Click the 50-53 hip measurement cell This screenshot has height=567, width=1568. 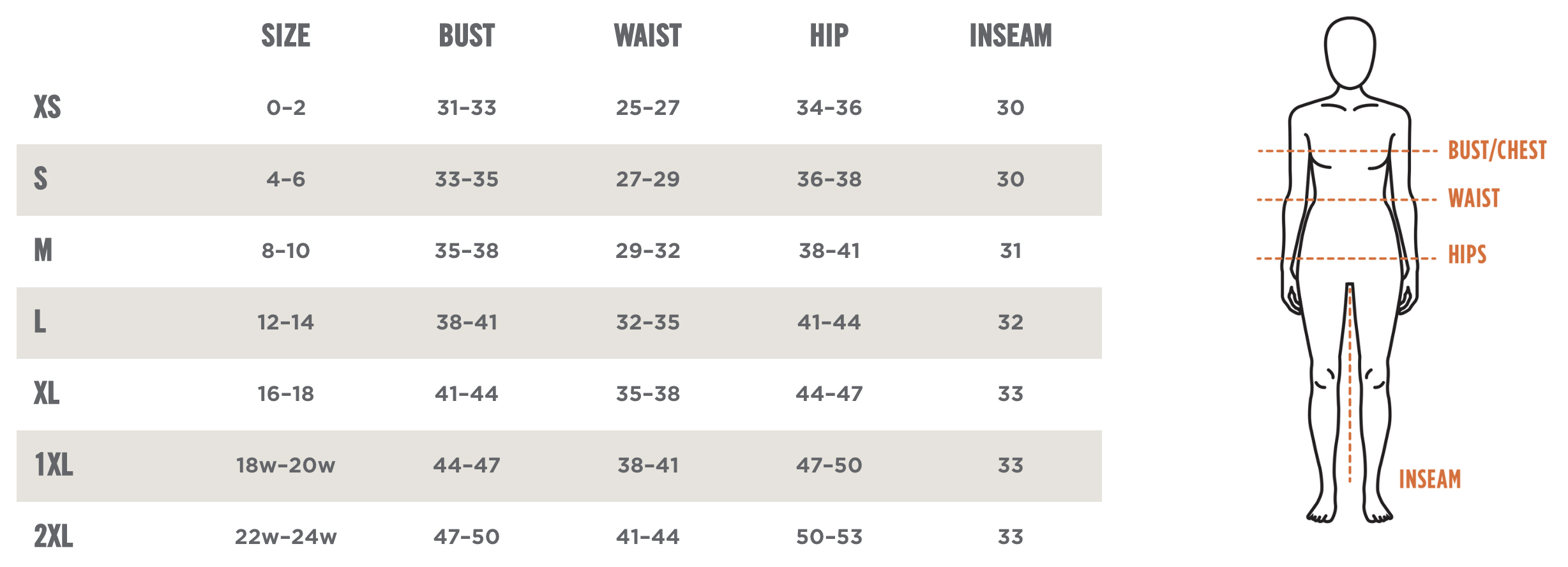(829, 537)
